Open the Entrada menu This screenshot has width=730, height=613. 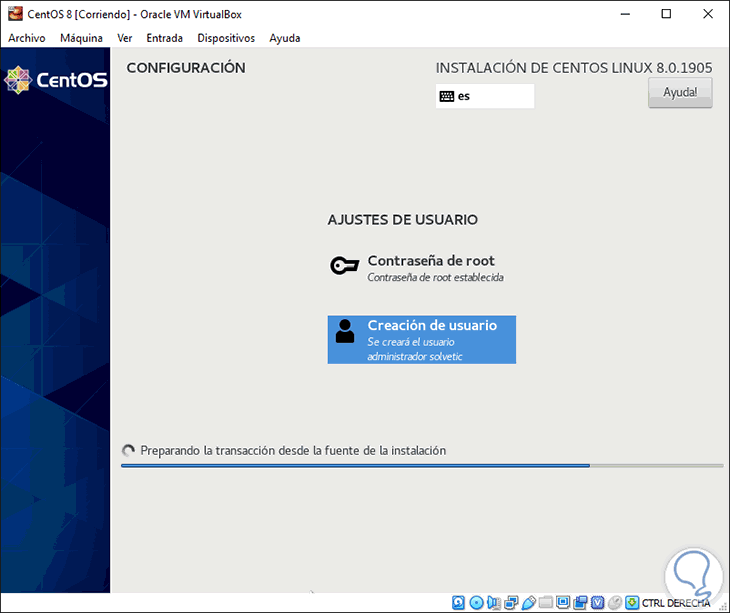point(164,38)
